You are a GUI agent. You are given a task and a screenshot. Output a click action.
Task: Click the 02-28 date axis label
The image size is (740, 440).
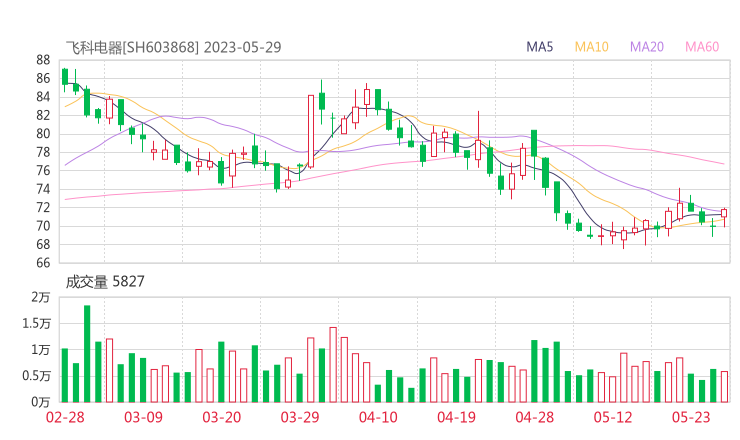[65, 417]
